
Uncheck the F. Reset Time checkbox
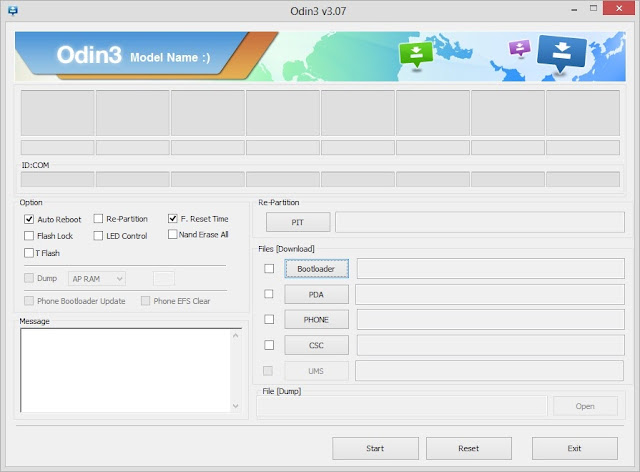pyautogui.click(x=173, y=218)
